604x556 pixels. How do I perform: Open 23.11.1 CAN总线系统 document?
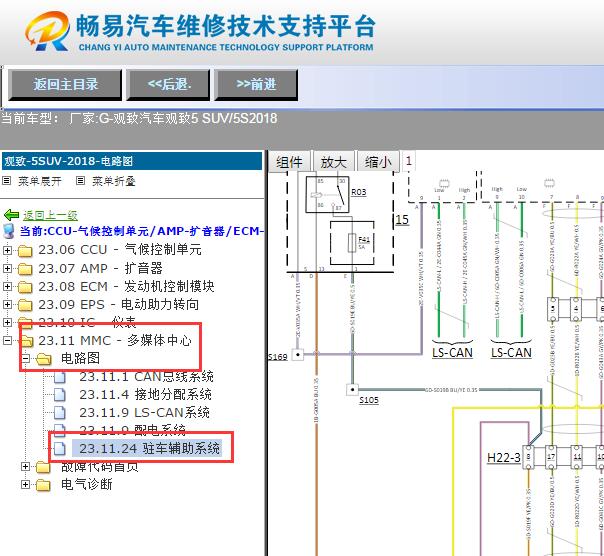tap(146, 376)
